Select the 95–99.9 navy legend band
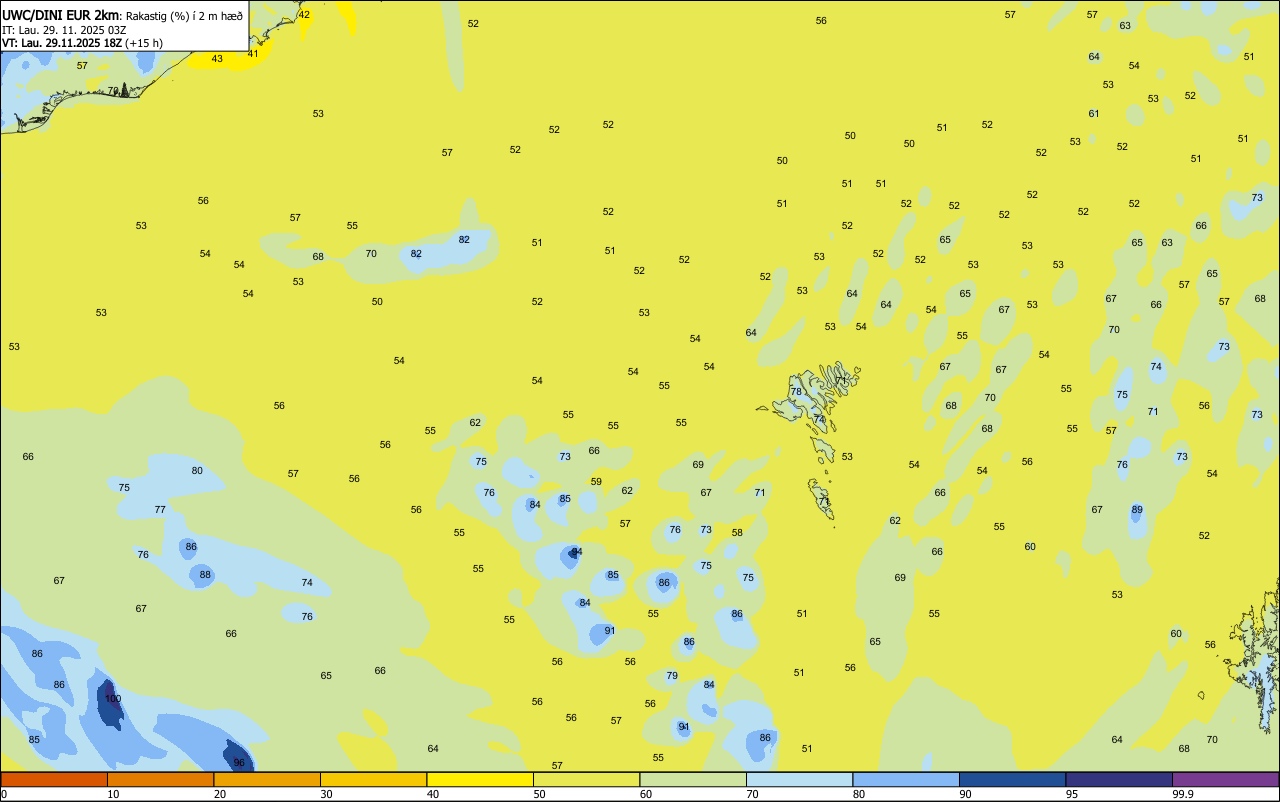The width and height of the screenshot is (1280, 802). (x=1119, y=779)
